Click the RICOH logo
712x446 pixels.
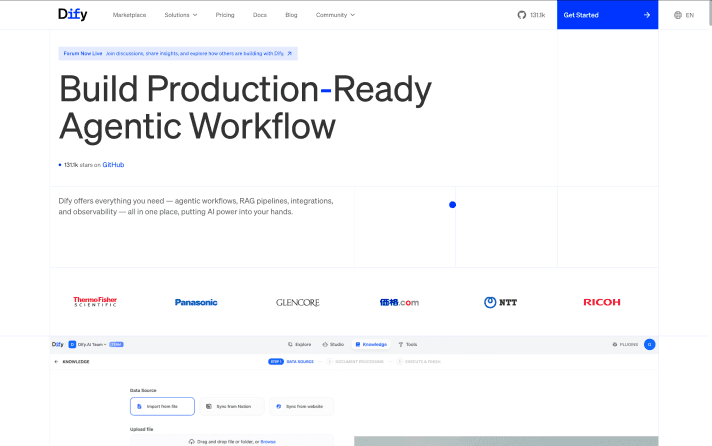[602, 302]
